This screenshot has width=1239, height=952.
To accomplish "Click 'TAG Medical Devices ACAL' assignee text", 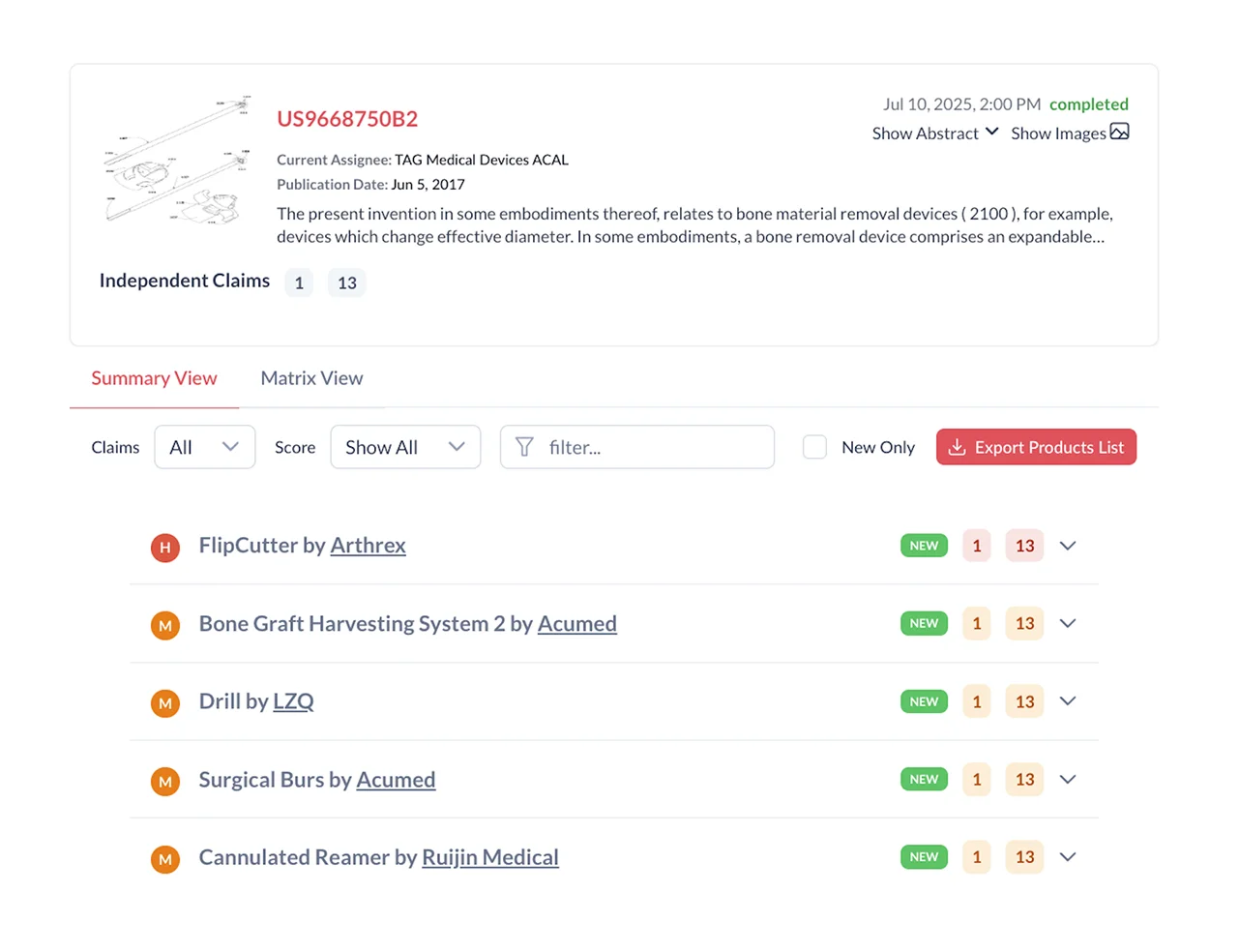I will [x=482, y=160].
